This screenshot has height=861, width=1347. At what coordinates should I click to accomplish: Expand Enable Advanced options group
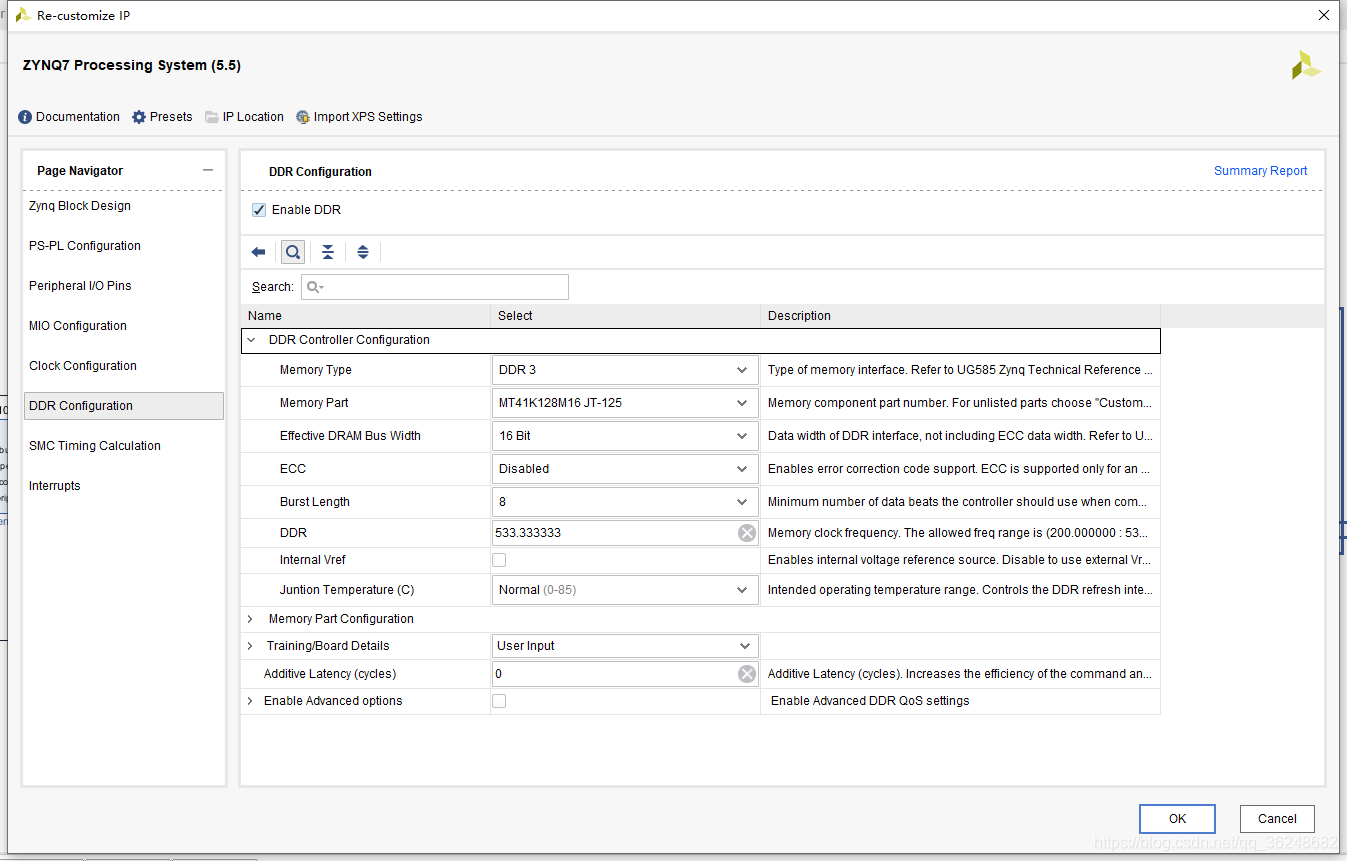coord(251,701)
